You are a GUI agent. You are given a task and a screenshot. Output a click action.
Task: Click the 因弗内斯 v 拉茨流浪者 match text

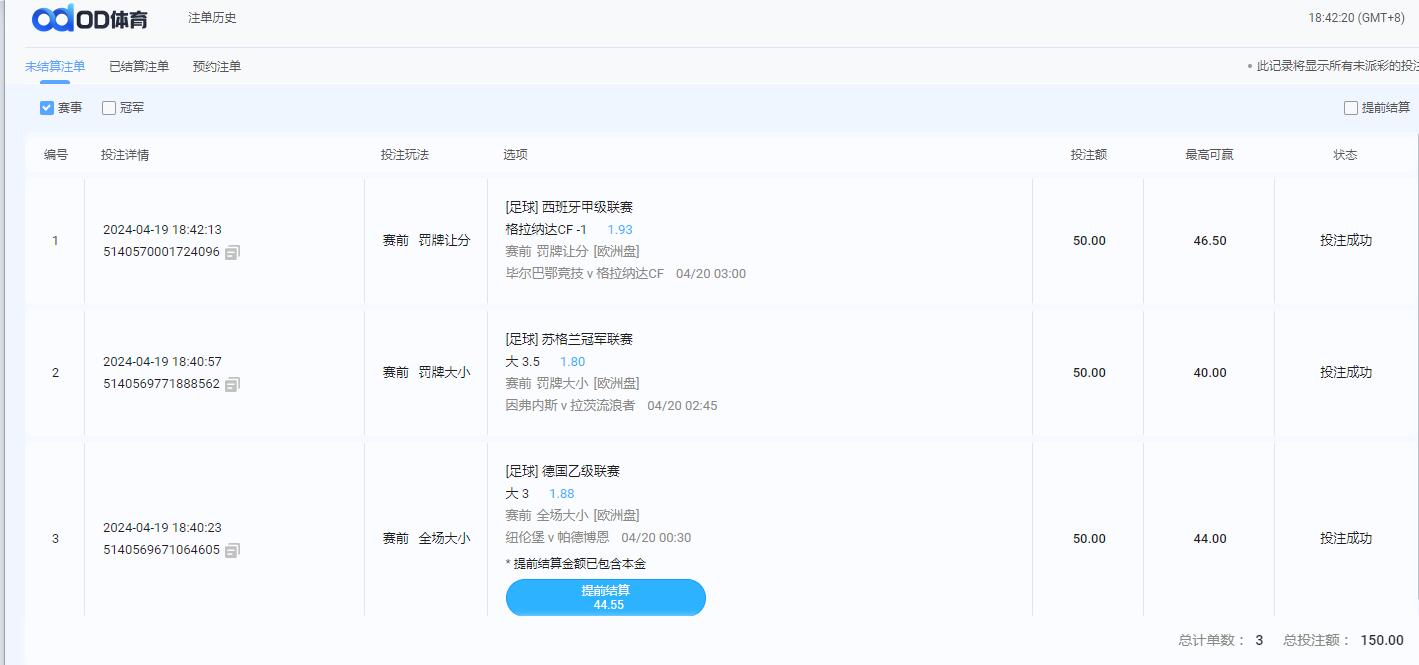[x=570, y=406]
